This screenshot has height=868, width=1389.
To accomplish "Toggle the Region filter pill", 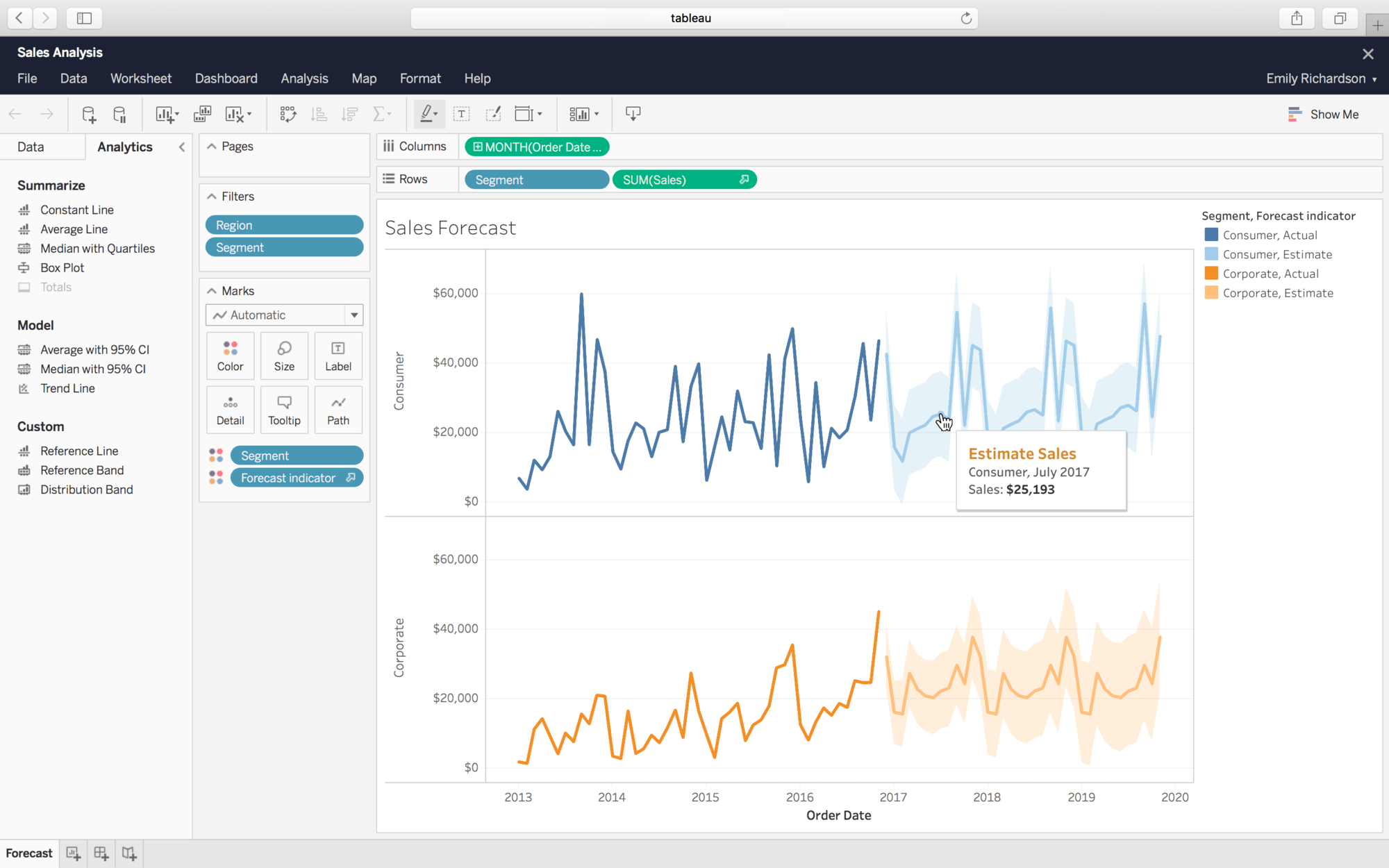I will 283,224.
